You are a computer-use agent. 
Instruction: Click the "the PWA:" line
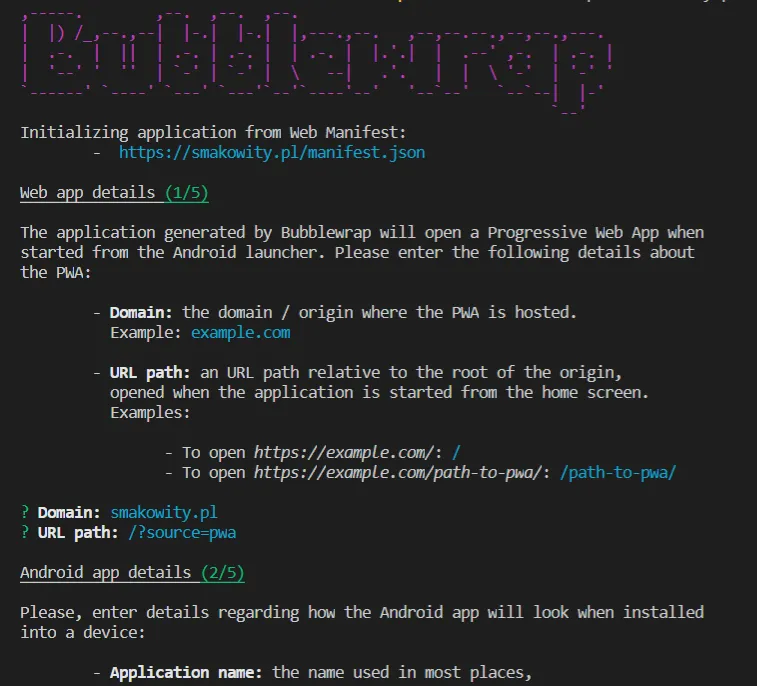tap(56, 273)
